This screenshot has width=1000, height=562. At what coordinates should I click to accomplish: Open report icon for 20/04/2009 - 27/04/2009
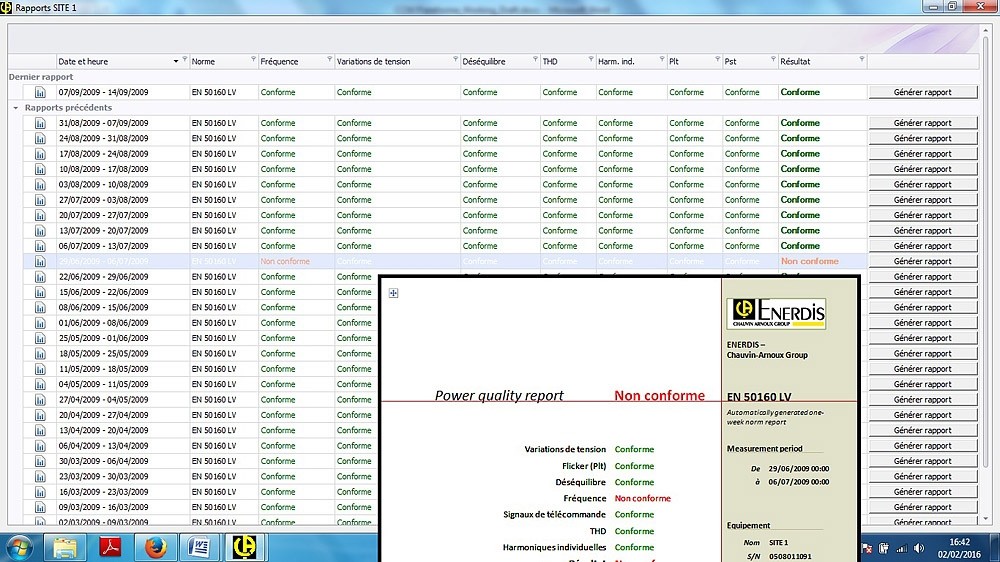click(40, 415)
